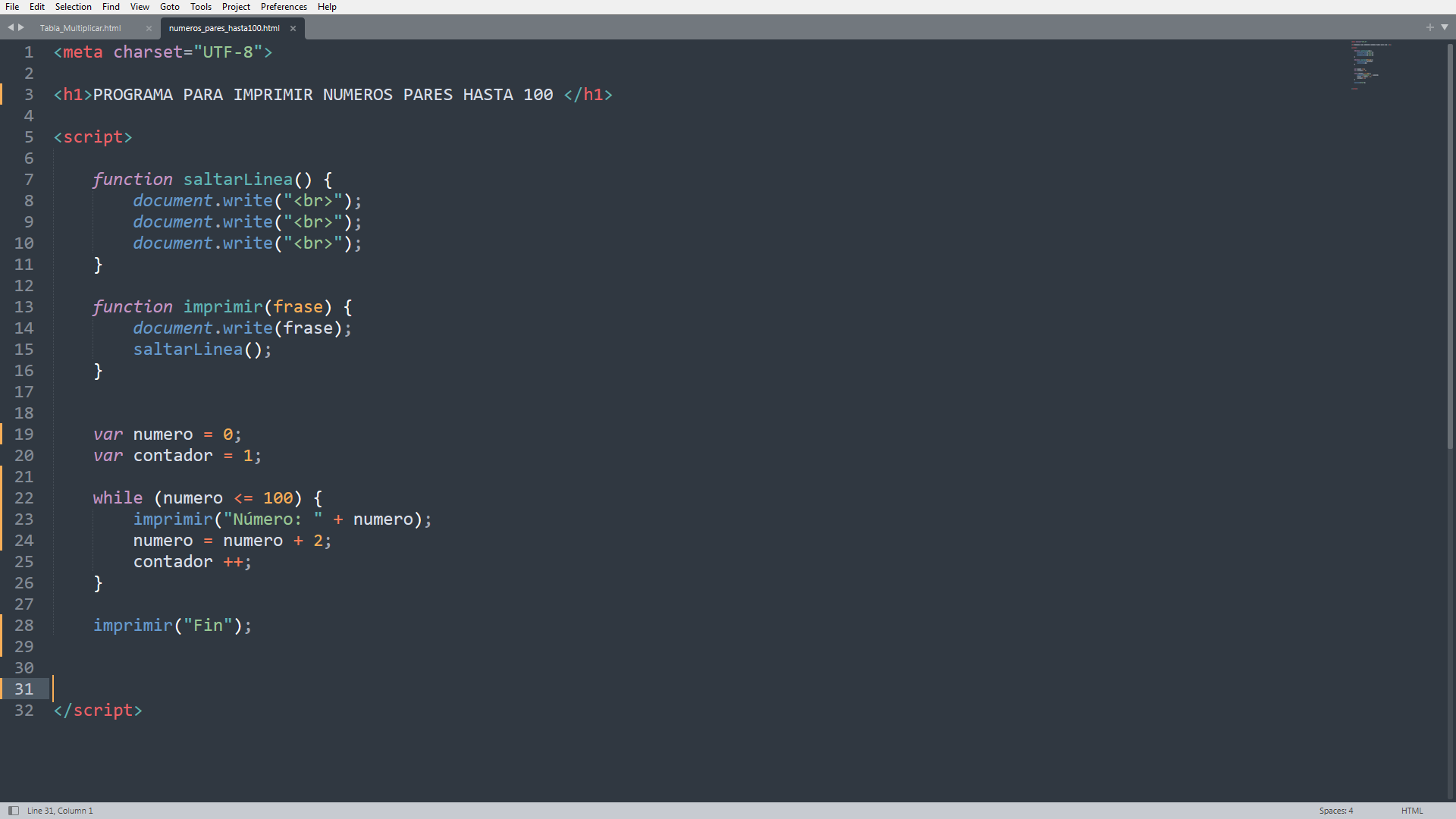Click the minimap code preview
The height and width of the screenshot is (819, 1456).
pyautogui.click(x=1370, y=65)
